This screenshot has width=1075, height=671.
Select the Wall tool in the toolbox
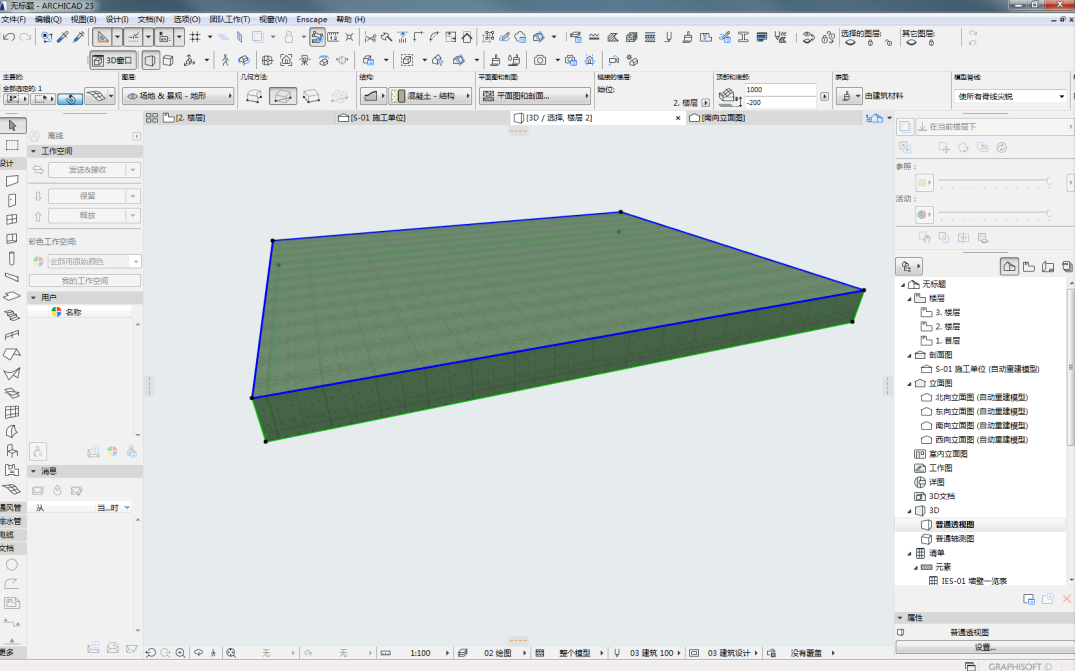tap(12, 181)
